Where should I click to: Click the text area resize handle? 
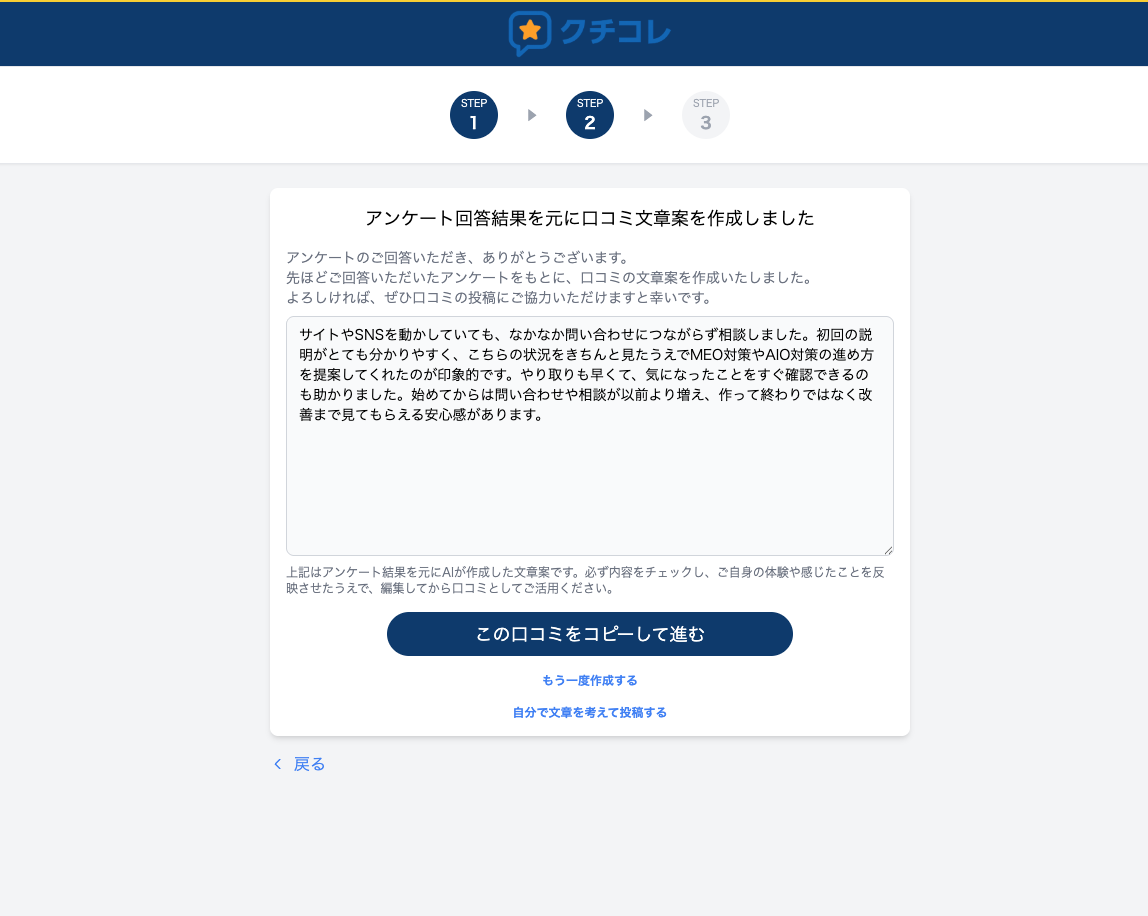point(888,550)
